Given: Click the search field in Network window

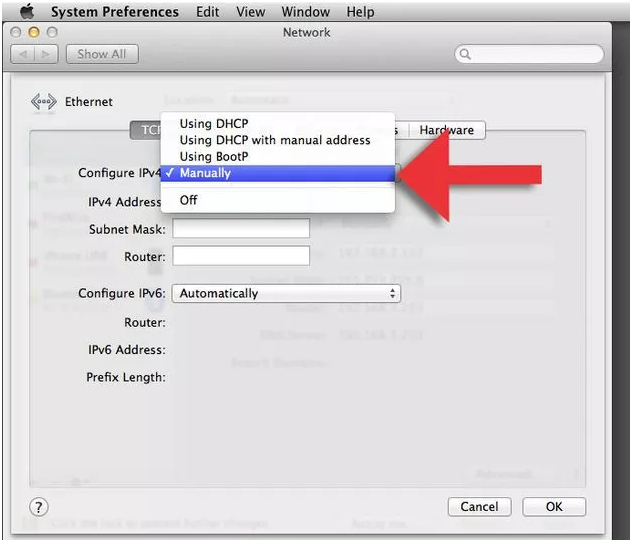Looking at the screenshot, I should (529, 54).
